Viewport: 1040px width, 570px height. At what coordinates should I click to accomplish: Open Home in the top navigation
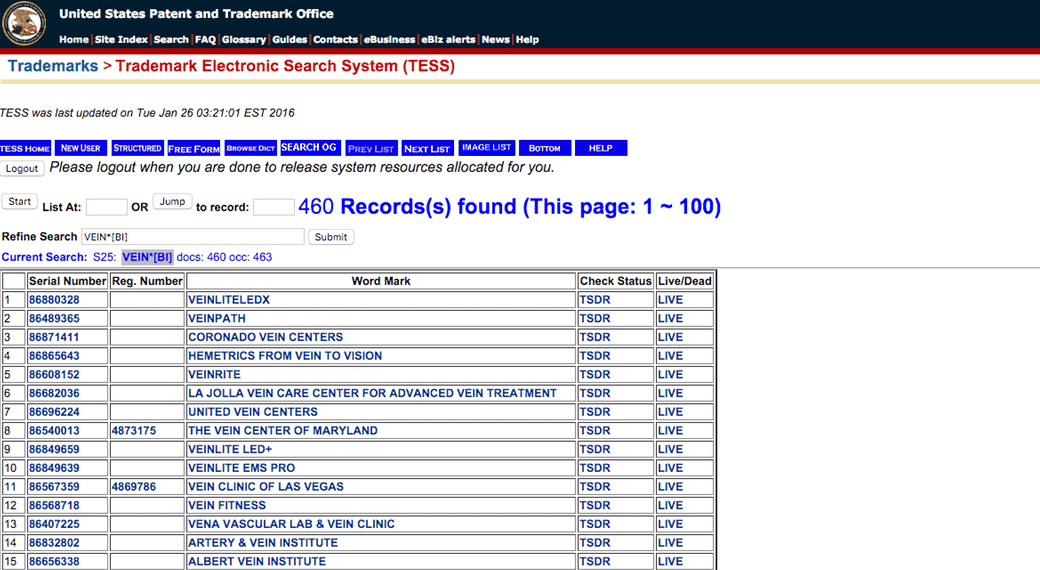[x=74, y=39]
